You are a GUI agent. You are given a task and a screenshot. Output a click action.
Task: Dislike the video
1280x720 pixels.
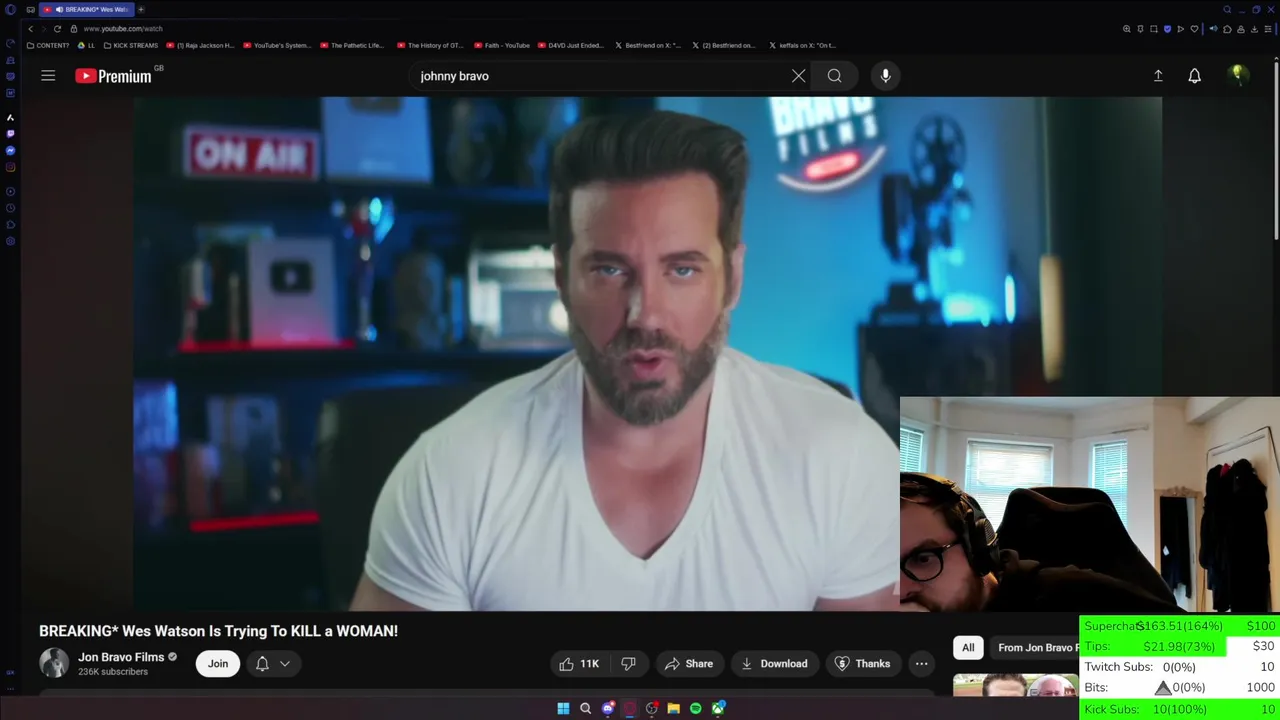[629, 664]
